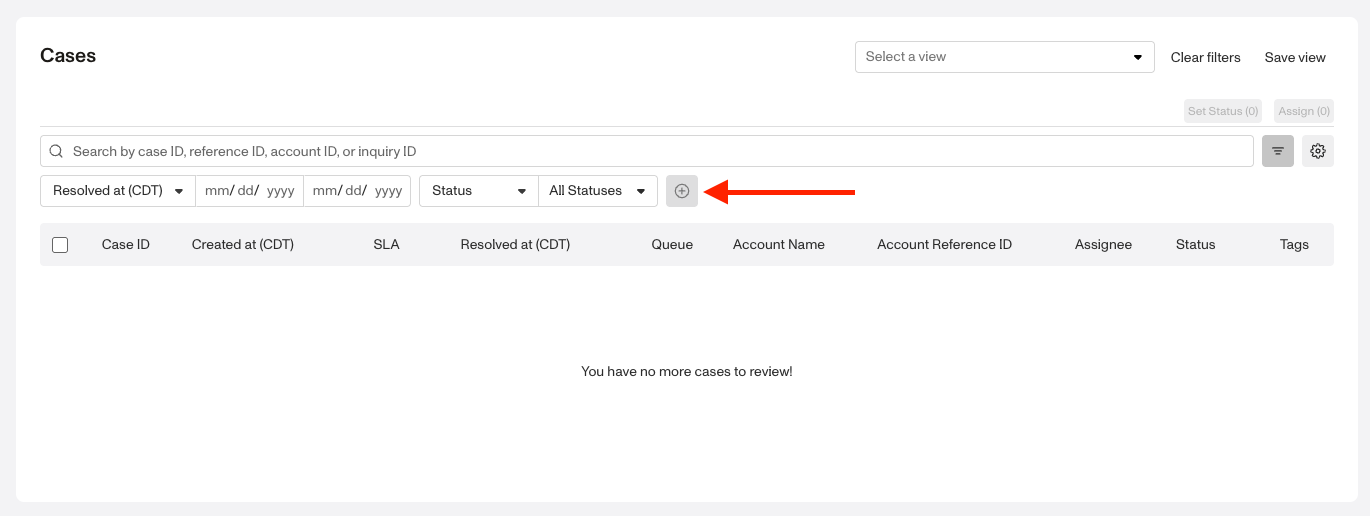Click the Queue column header
1370x516 pixels.
click(x=672, y=245)
